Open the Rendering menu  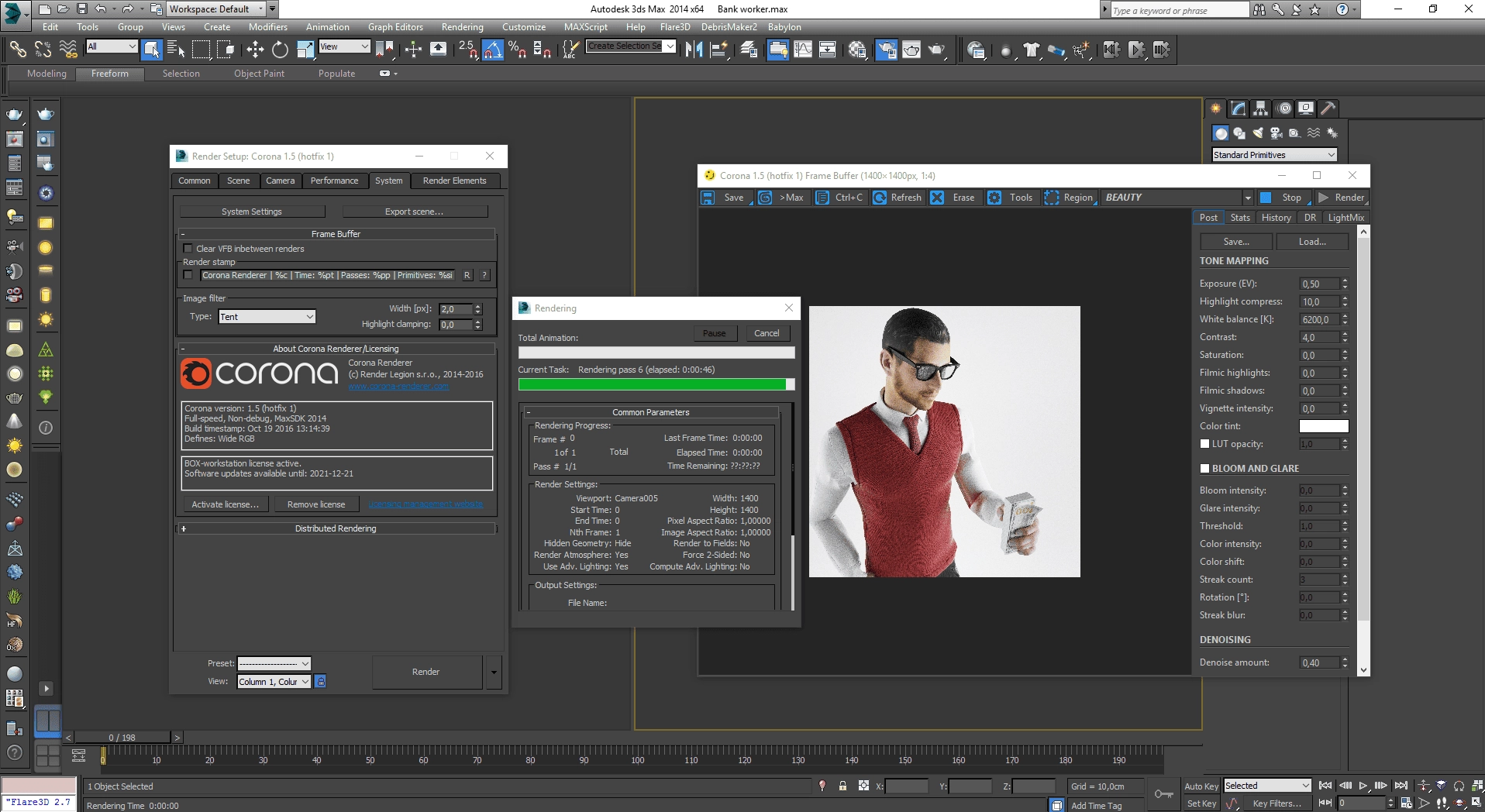pos(462,26)
